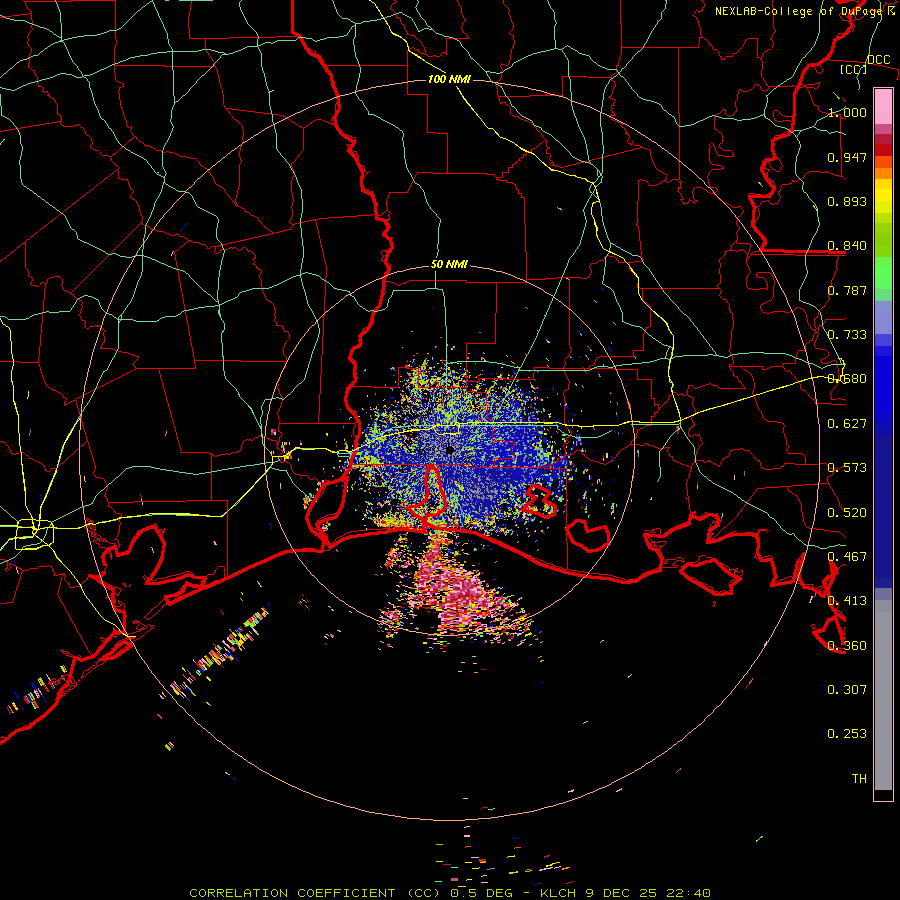The image size is (900, 900).
Task: Click the 9 DEC 25 date in caption
Action: (620, 893)
